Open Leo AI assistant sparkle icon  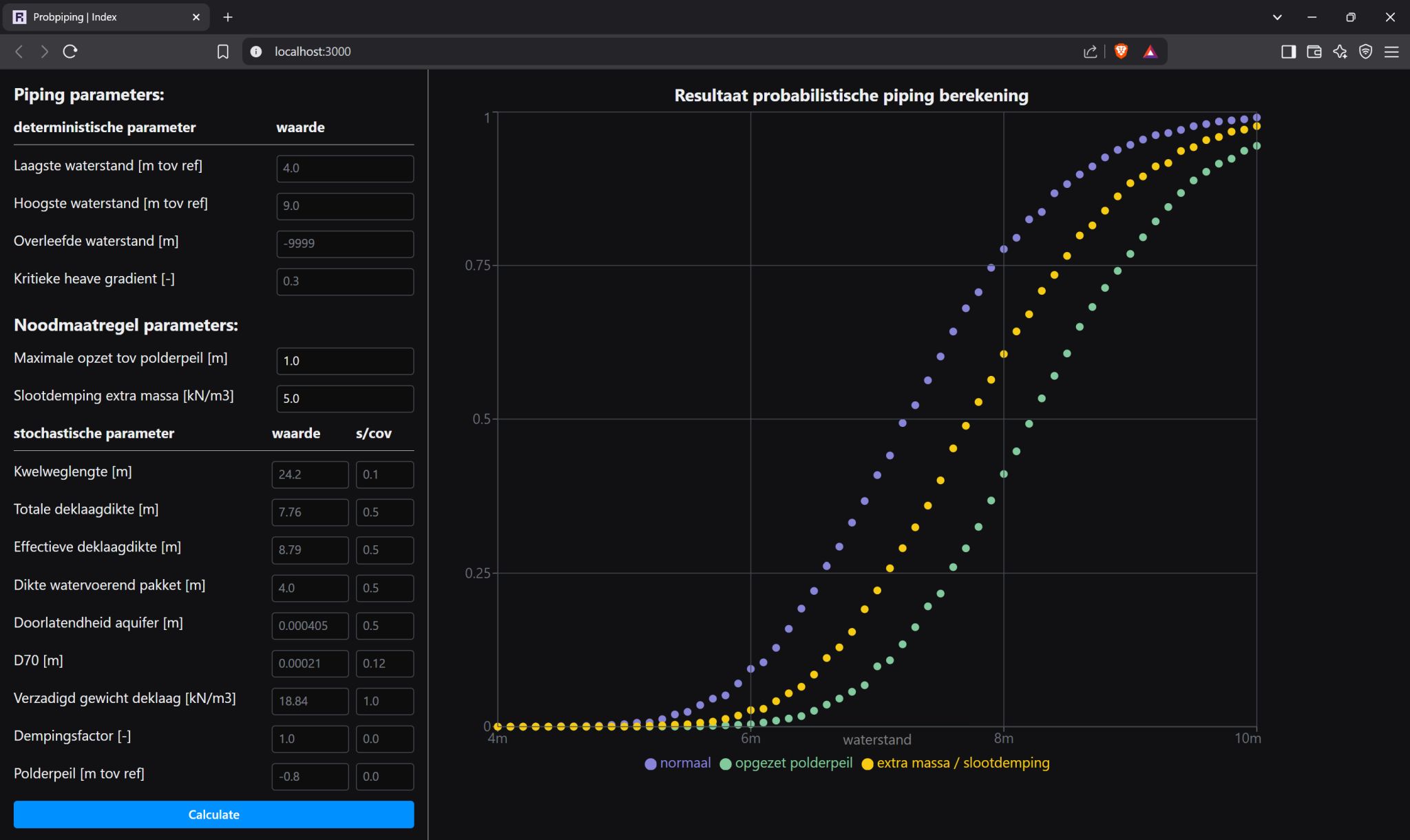pyautogui.click(x=1340, y=52)
